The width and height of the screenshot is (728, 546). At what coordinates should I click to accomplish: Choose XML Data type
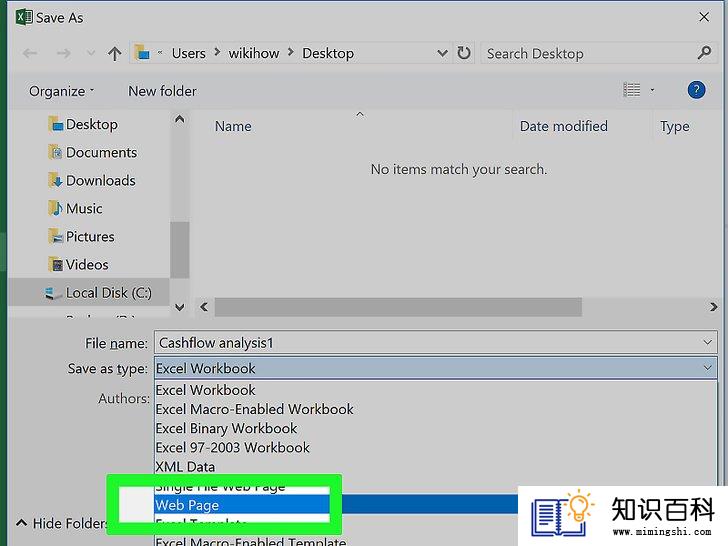pos(436,467)
